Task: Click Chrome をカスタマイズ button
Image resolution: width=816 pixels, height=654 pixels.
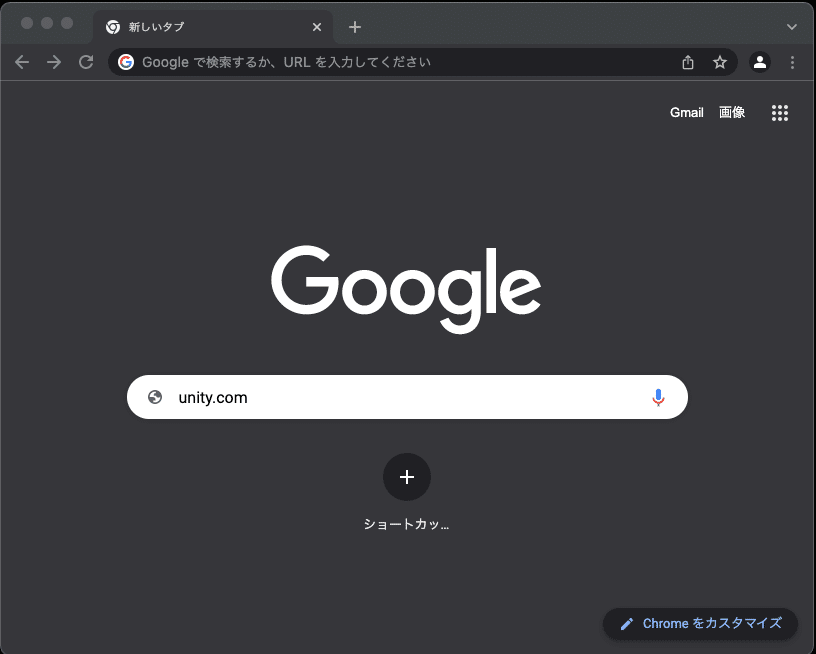Action: click(x=700, y=624)
